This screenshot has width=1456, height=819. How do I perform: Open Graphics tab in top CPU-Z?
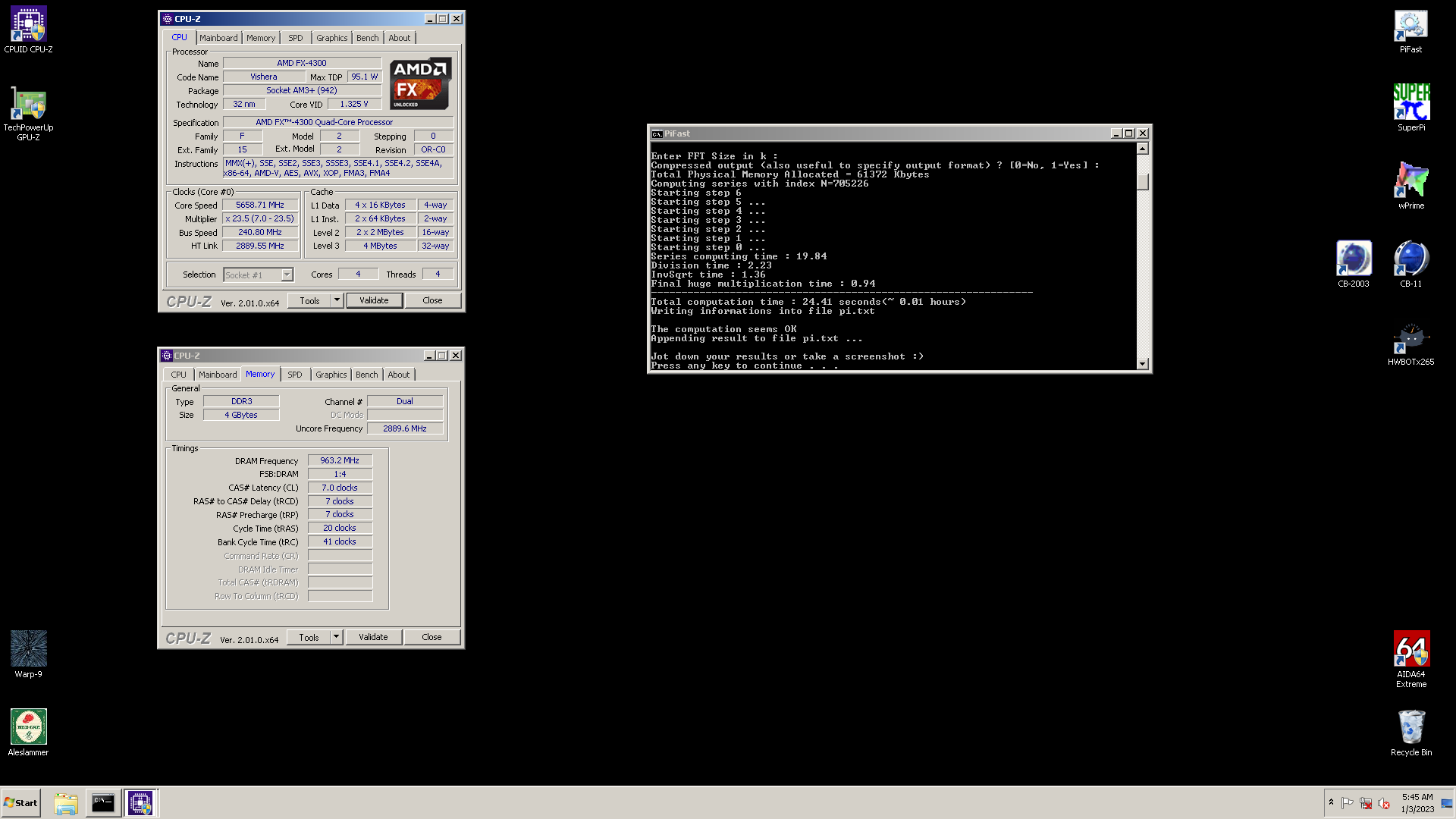[331, 38]
